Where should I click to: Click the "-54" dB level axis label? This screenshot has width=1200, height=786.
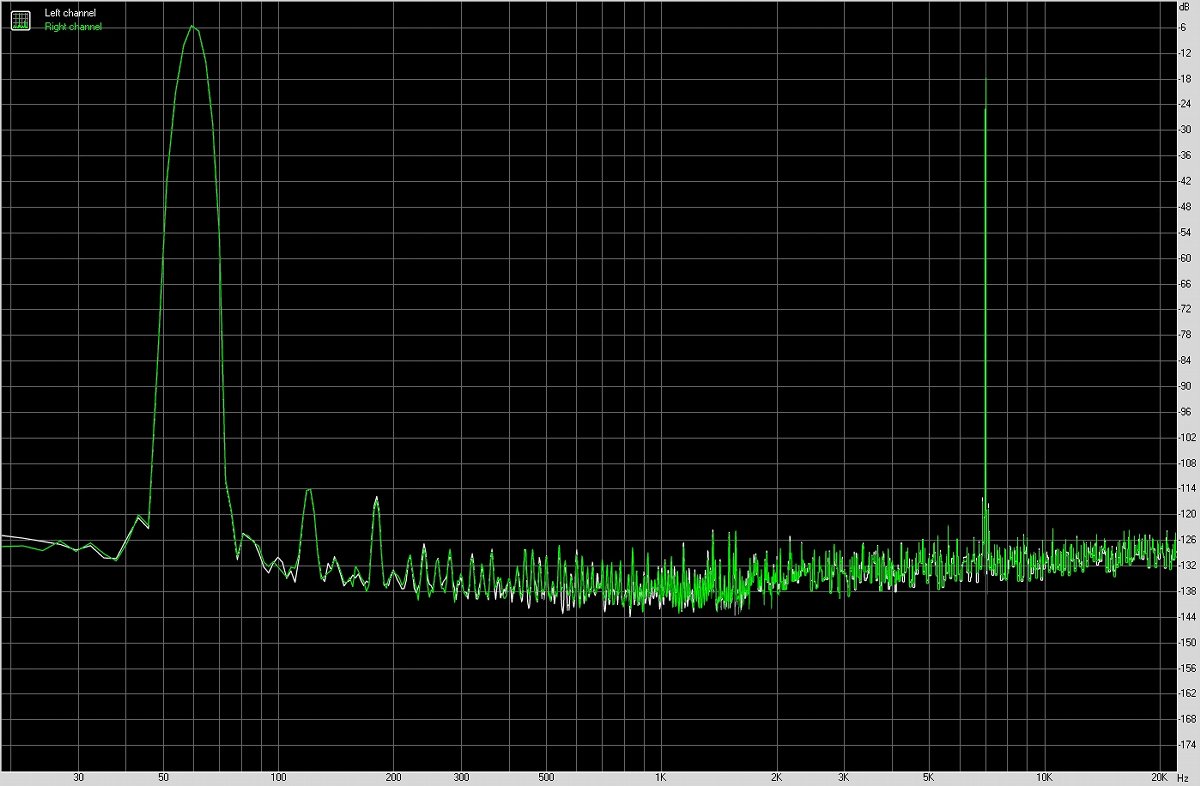point(1185,232)
